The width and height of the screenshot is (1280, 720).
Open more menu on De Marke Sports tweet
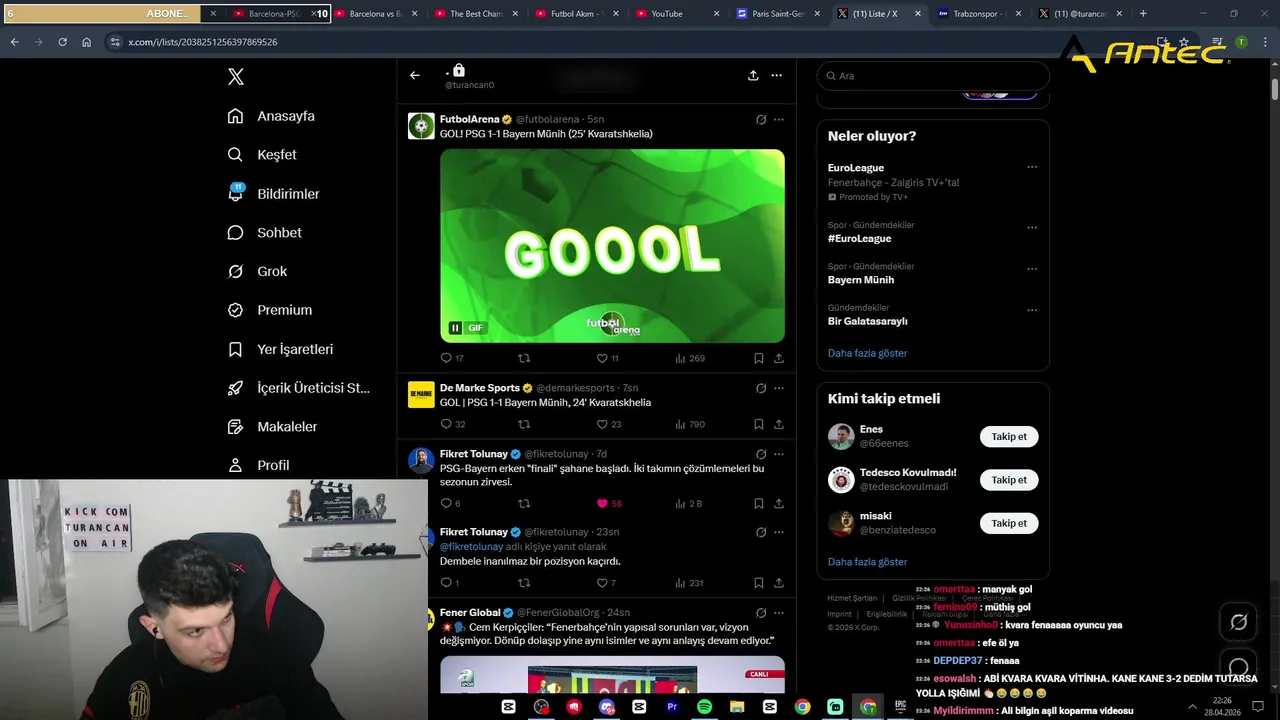pos(779,388)
